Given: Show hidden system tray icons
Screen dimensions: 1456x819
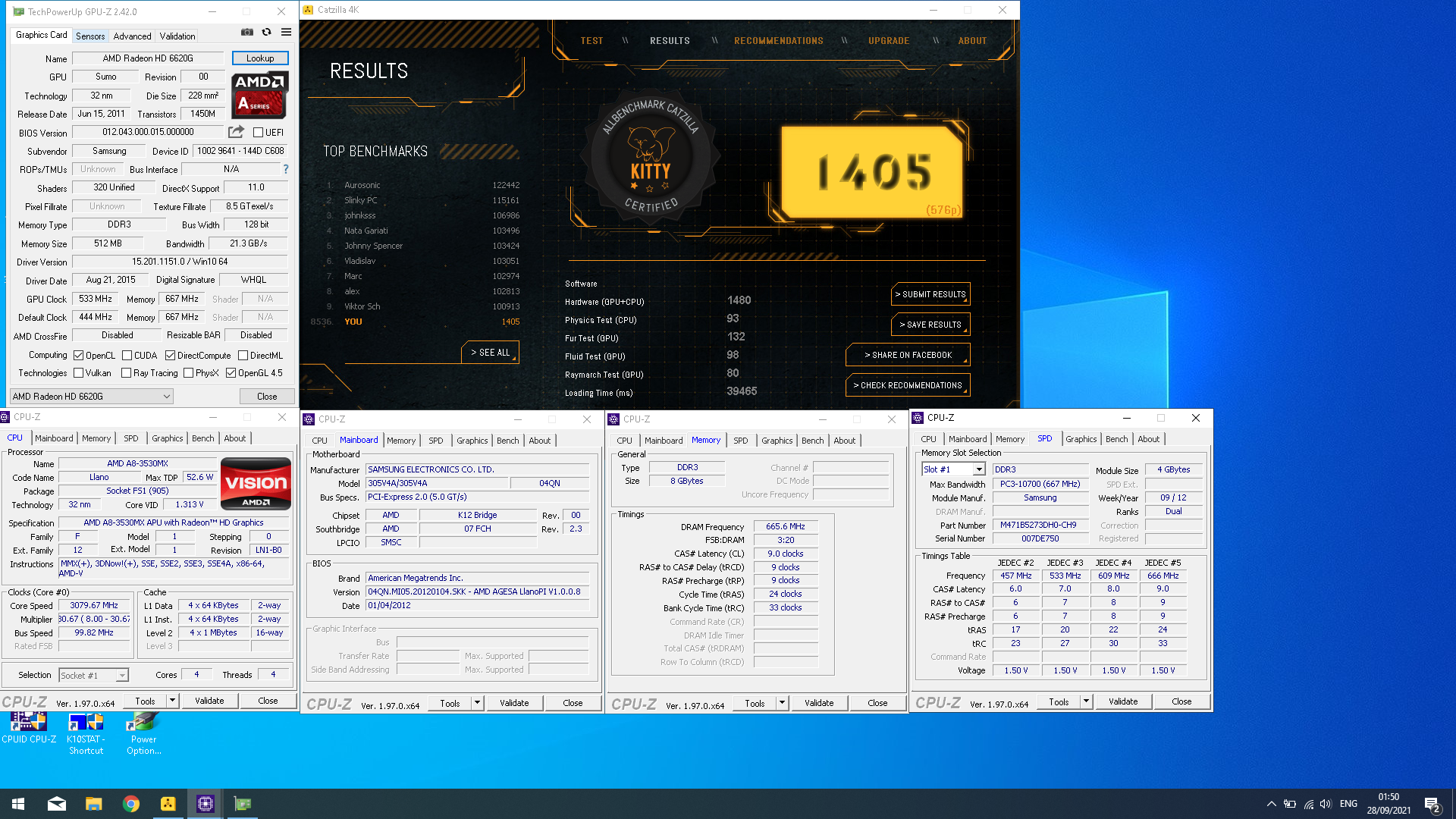Looking at the screenshot, I should pos(1271,804).
